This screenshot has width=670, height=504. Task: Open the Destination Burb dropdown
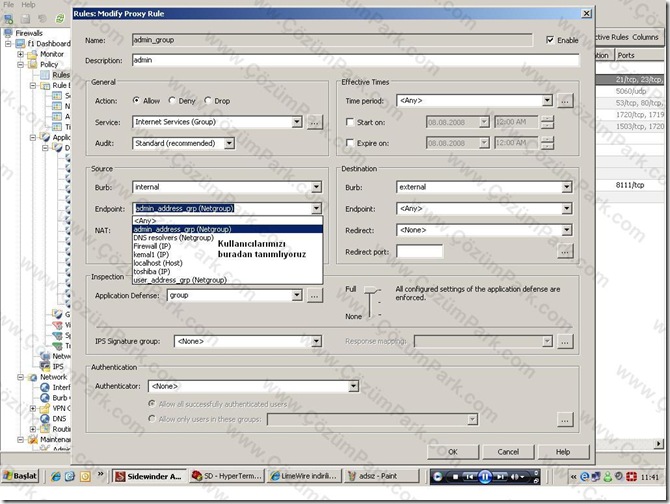click(567, 187)
